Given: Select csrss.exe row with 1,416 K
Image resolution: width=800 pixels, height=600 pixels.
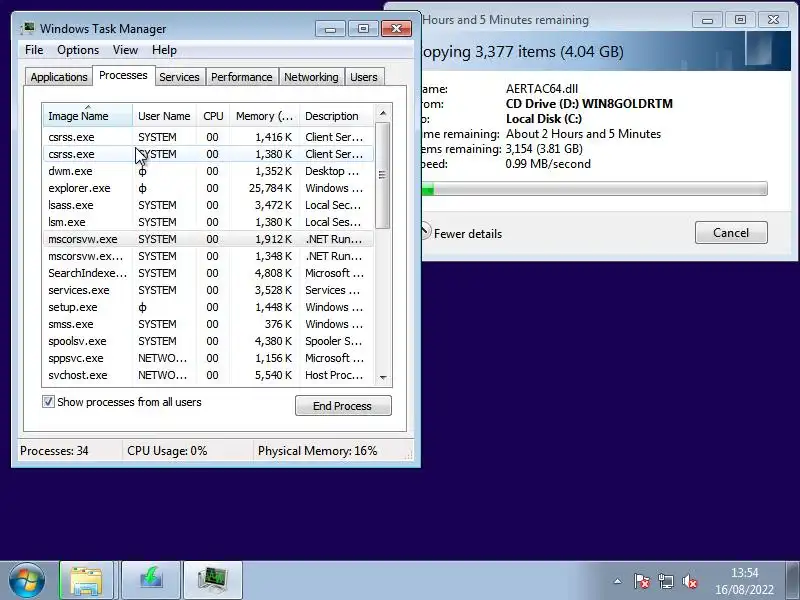Looking at the screenshot, I should 208,137.
